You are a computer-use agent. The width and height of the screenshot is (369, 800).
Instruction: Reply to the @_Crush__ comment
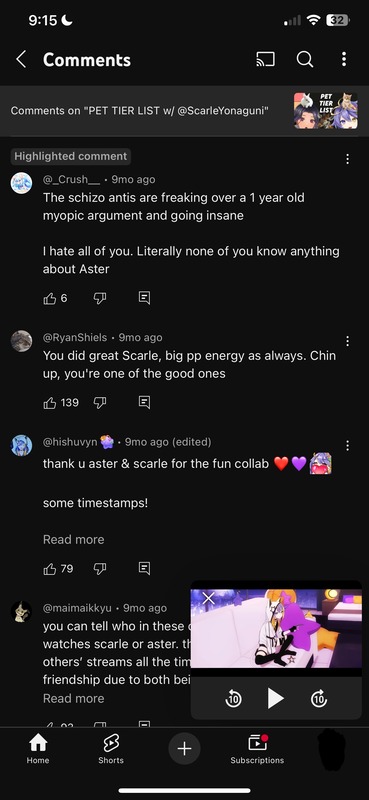144,298
